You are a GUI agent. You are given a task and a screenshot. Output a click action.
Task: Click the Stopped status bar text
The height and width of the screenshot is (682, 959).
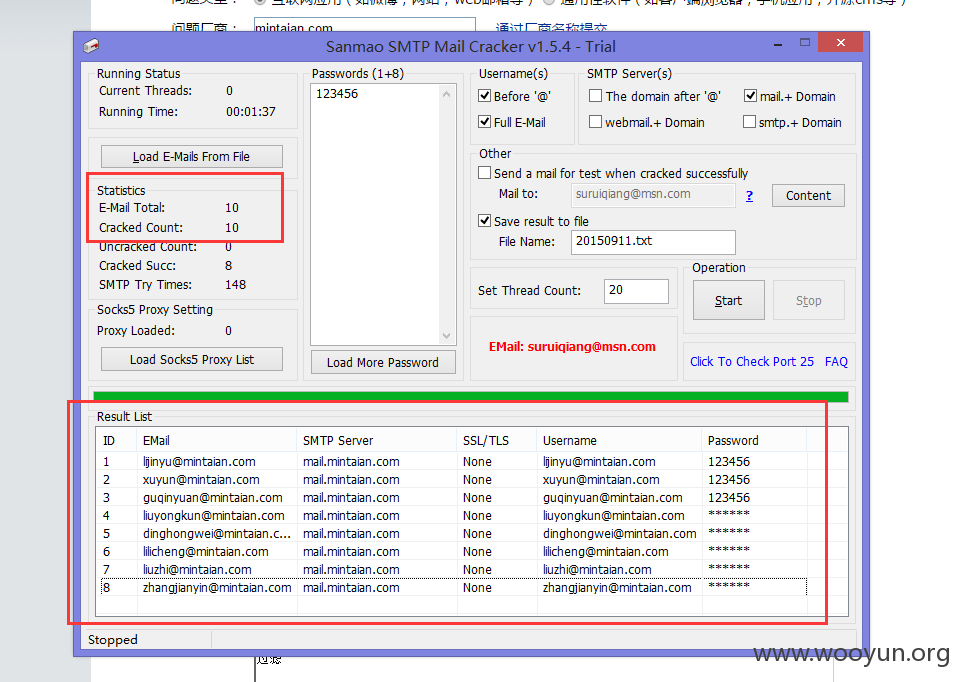point(113,640)
